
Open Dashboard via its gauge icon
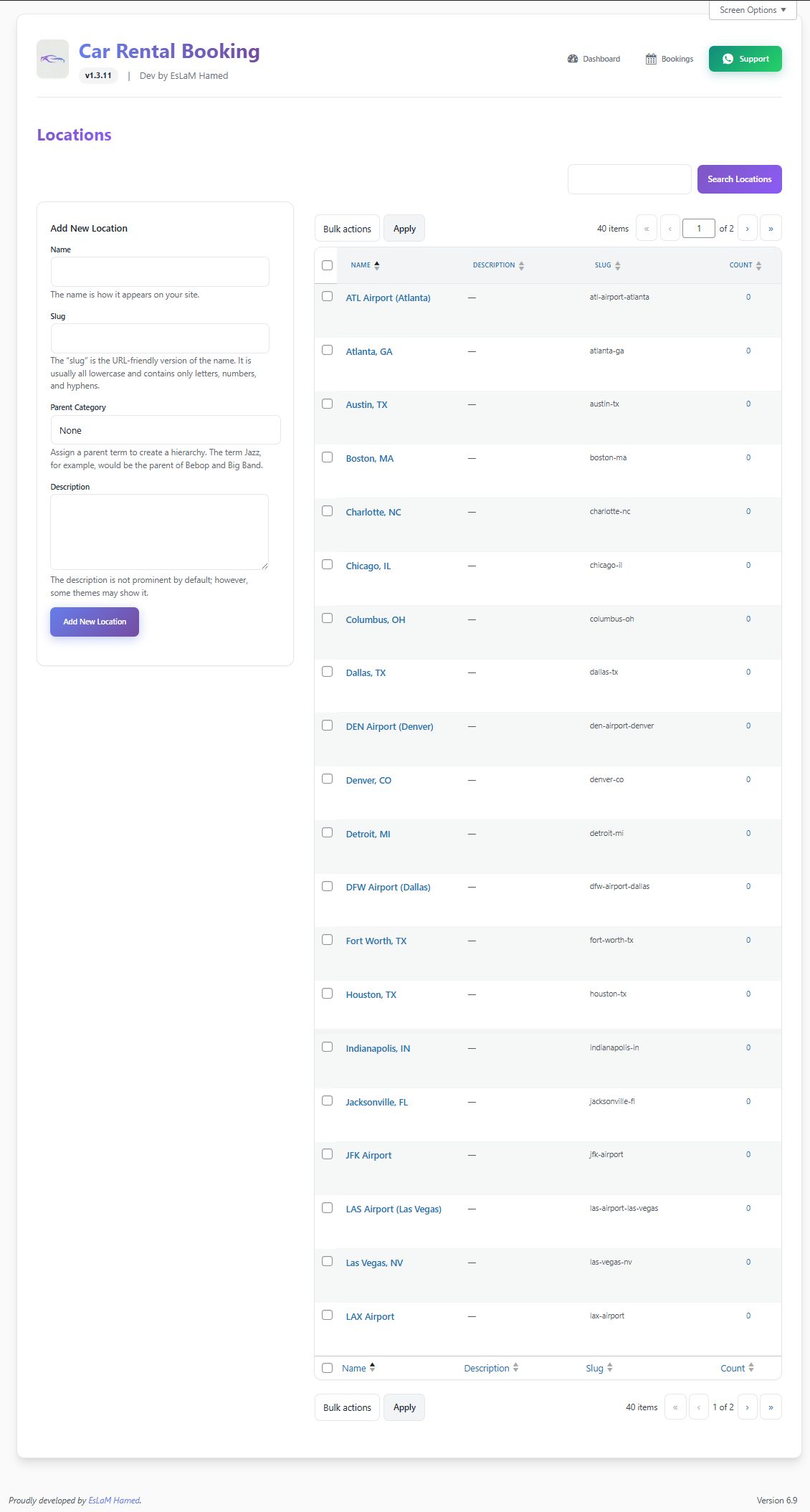click(573, 59)
